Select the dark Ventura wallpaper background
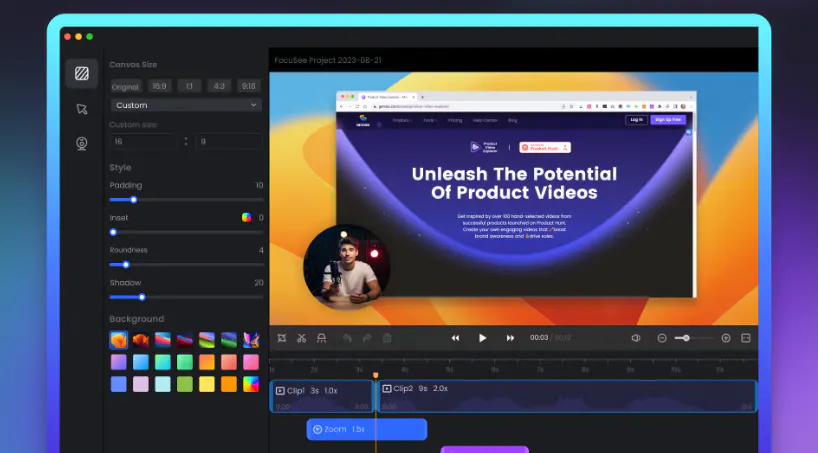Screen dimensions: 818x453 141,340
